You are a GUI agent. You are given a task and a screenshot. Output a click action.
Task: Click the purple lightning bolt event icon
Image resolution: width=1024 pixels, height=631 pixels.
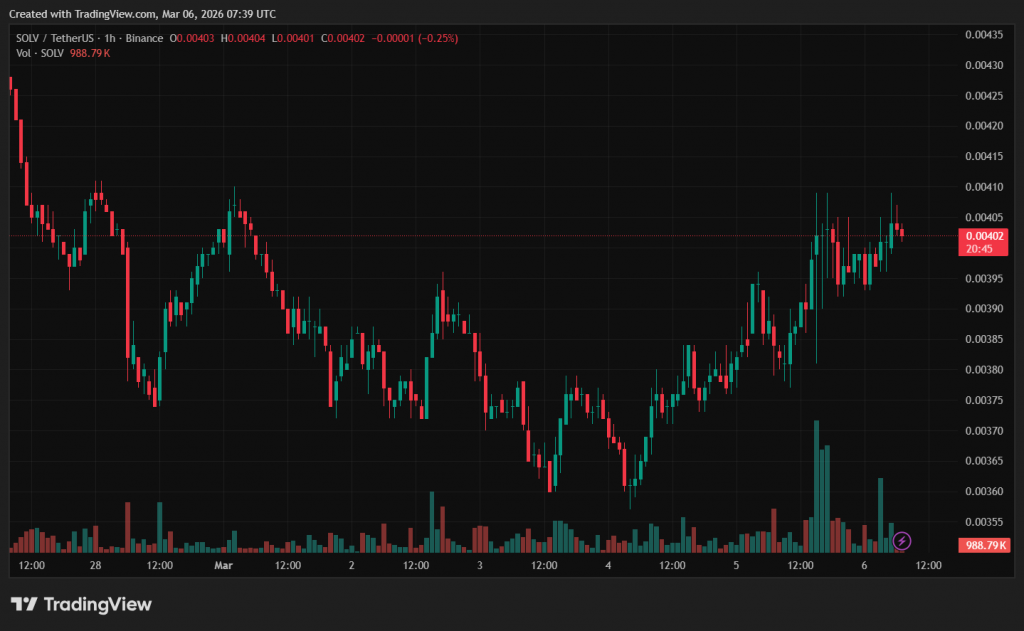(901, 541)
